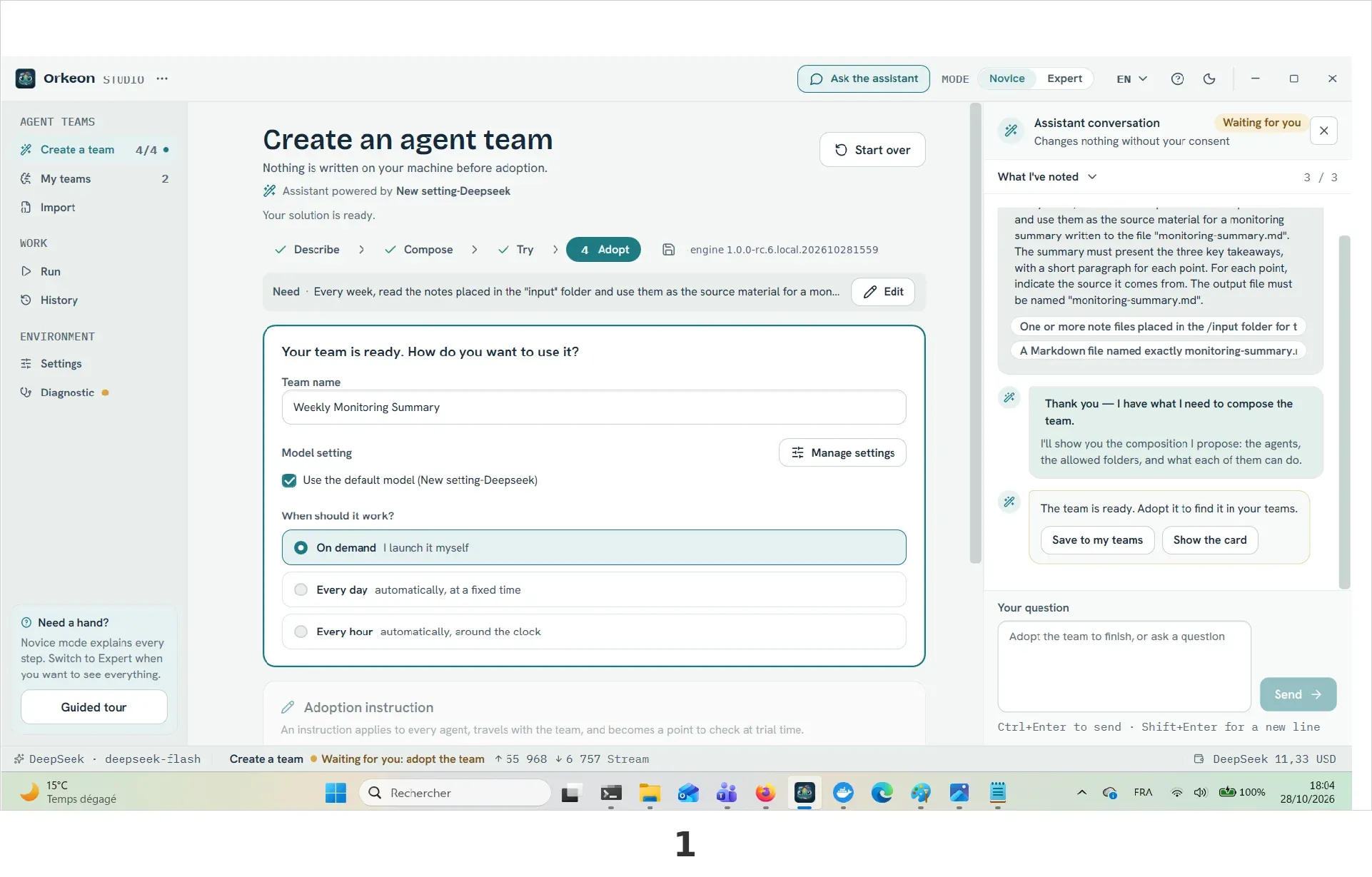Click the Your question text area
Viewport: 1372px width, 877px height.
[1124, 666]
